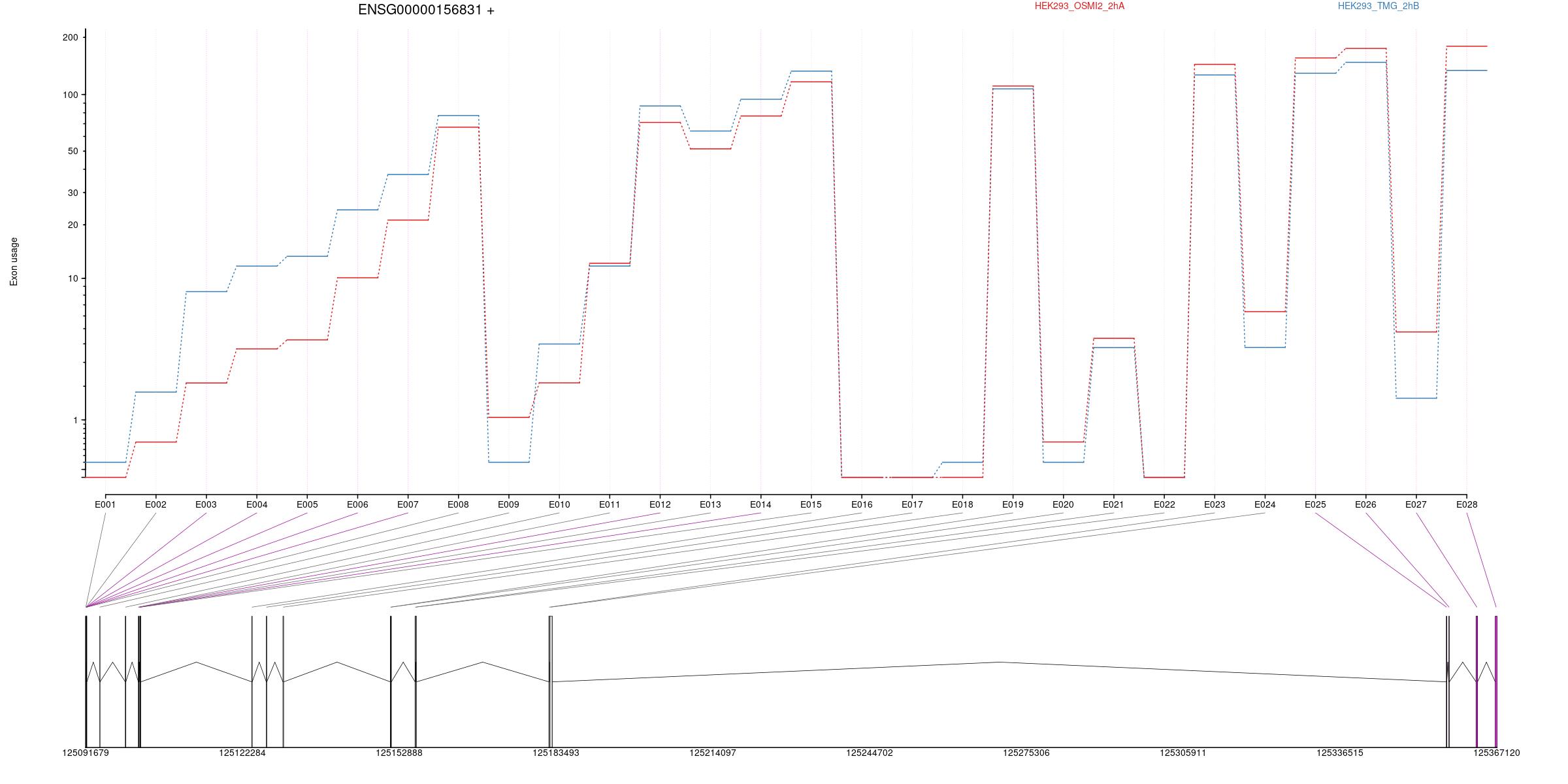The height and width of the screenshot is (784, 1568).
Task: Click y-axis tick value 200
Action: click(70, 37)
